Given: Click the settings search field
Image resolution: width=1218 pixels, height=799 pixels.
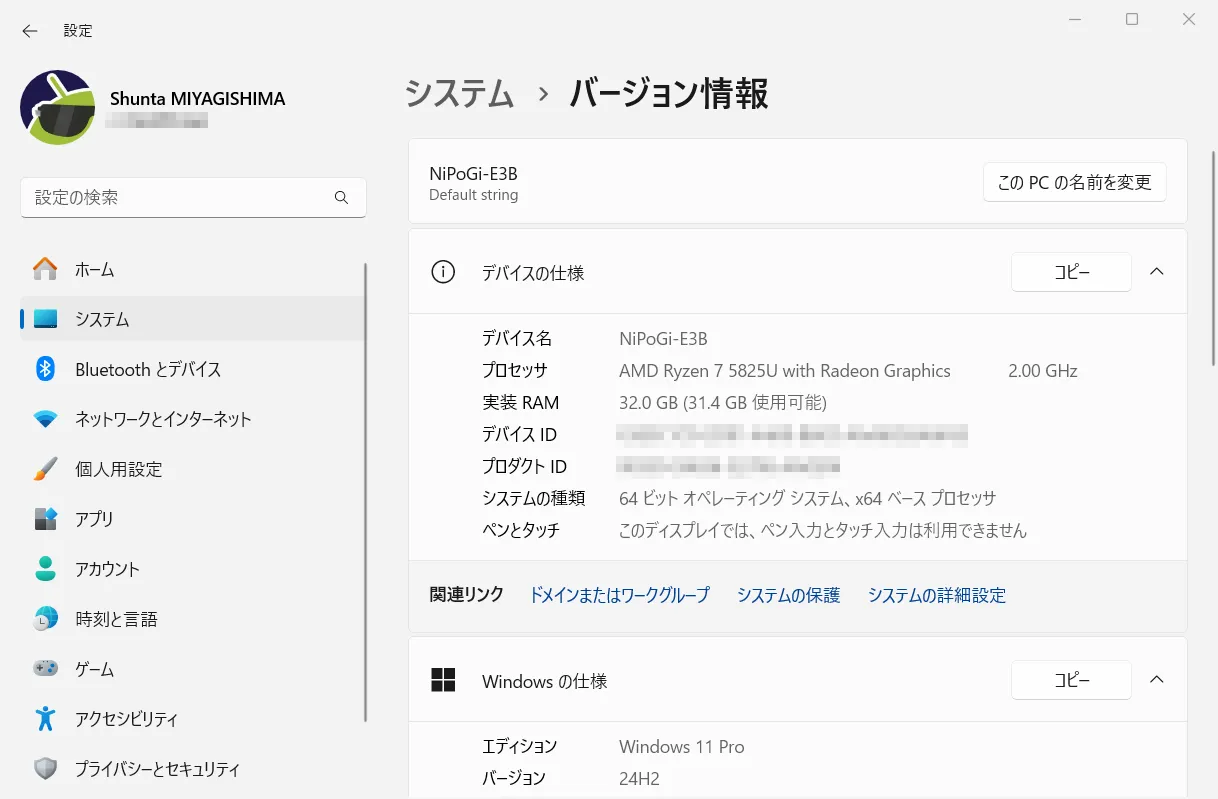Looking at the screenshot, I should (x=180, y=197).
